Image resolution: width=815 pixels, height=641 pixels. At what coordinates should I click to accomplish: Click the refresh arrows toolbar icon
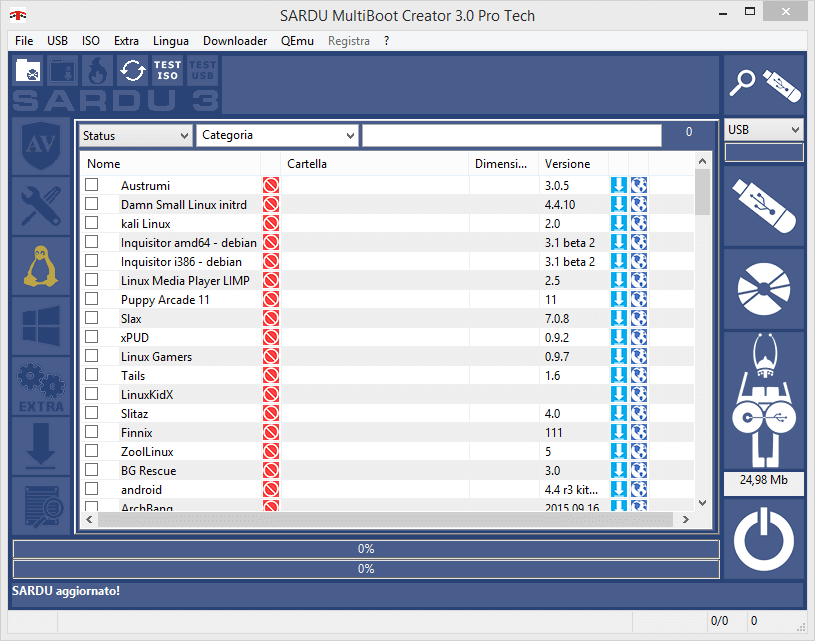click(133, 70)
